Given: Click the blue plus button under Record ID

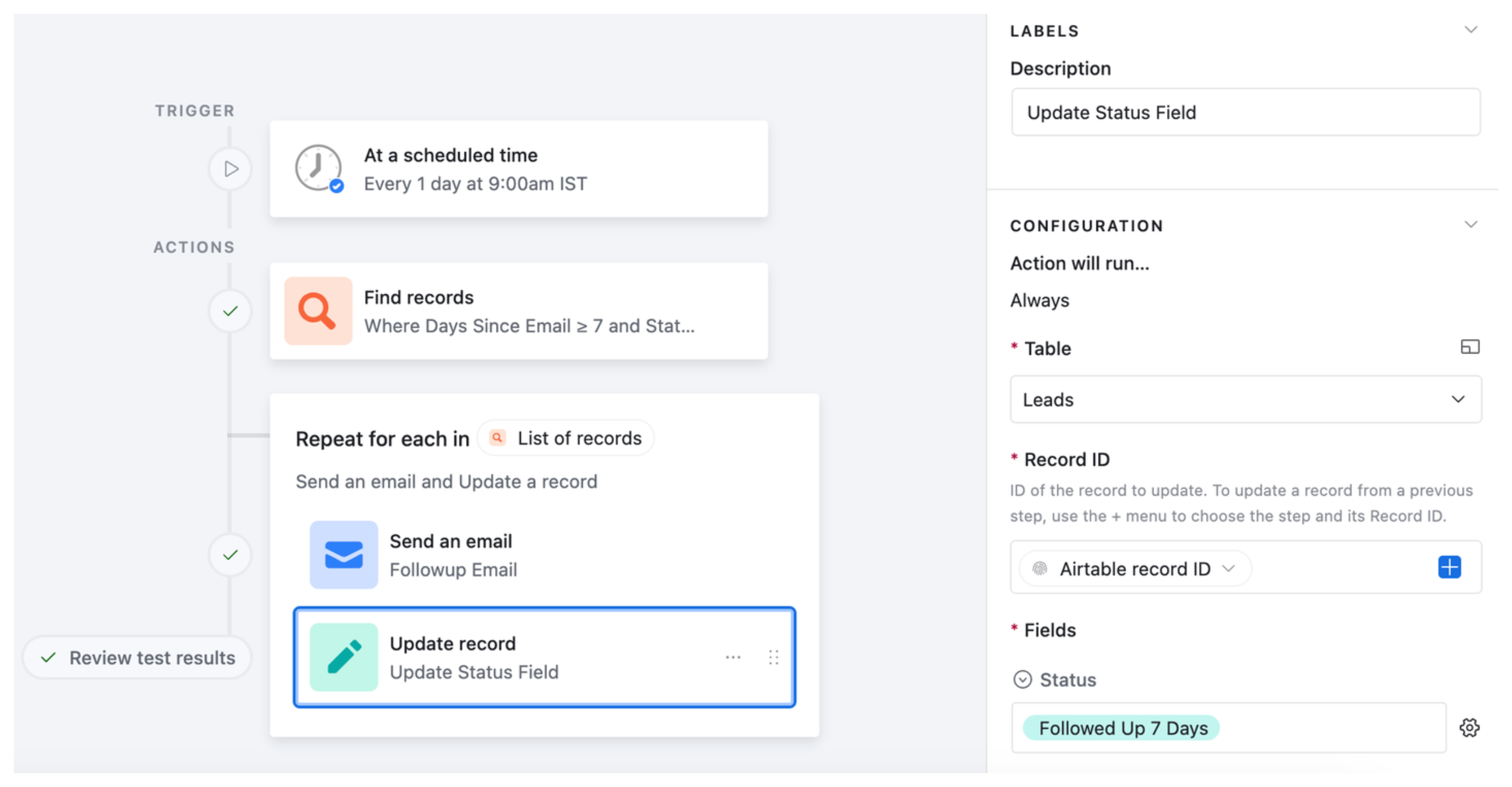Looking at the screenshot, I should [x=1449, y=568].
